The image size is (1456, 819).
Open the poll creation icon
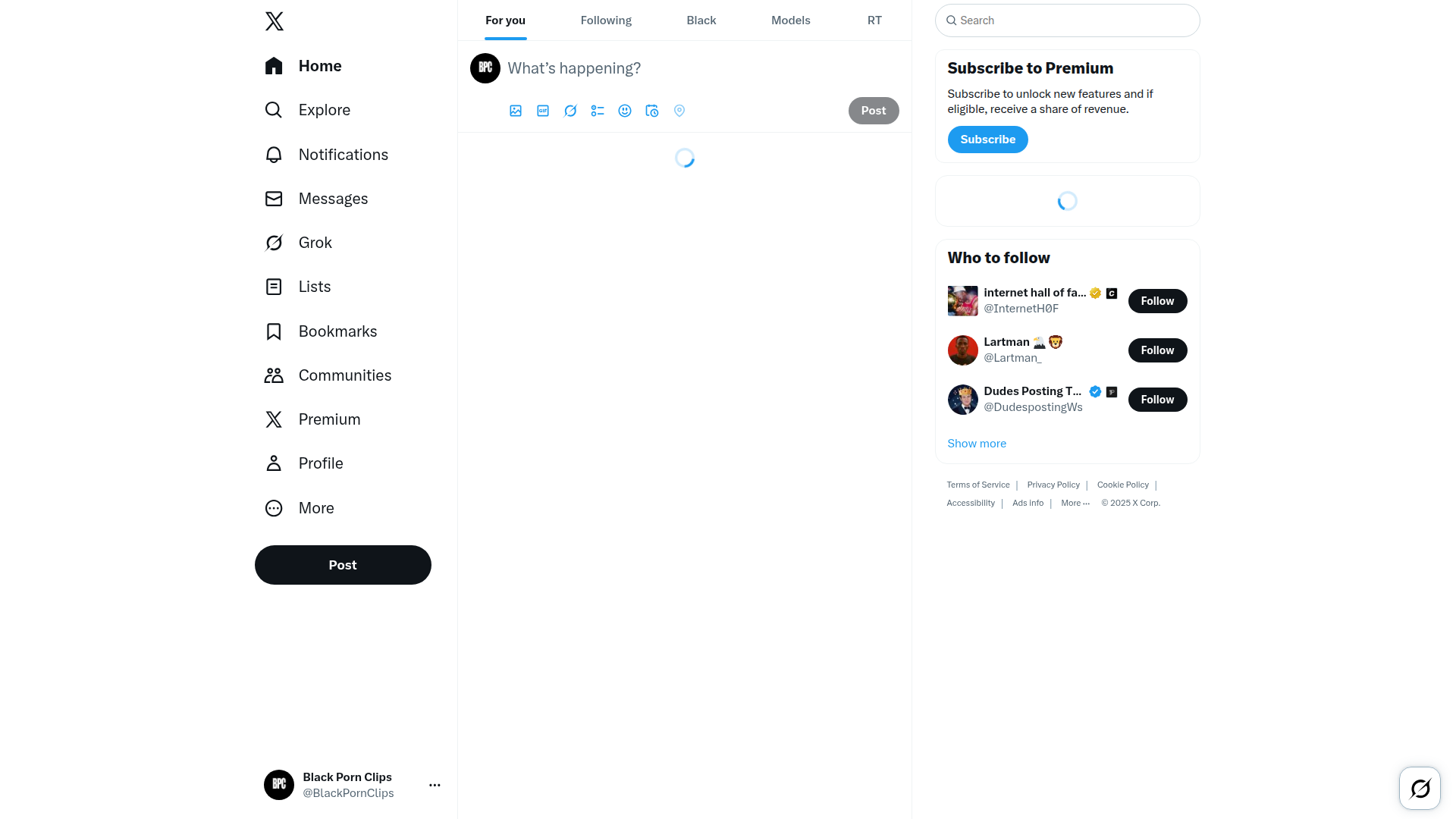(598, 111)
